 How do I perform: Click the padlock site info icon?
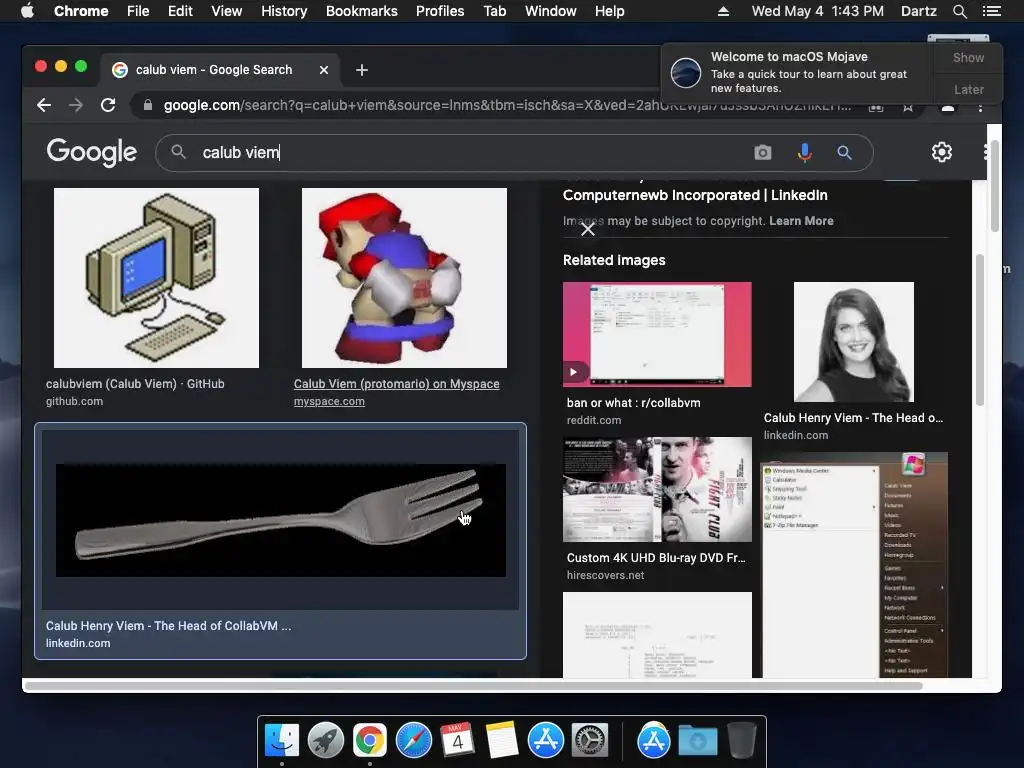click(148, 105)
